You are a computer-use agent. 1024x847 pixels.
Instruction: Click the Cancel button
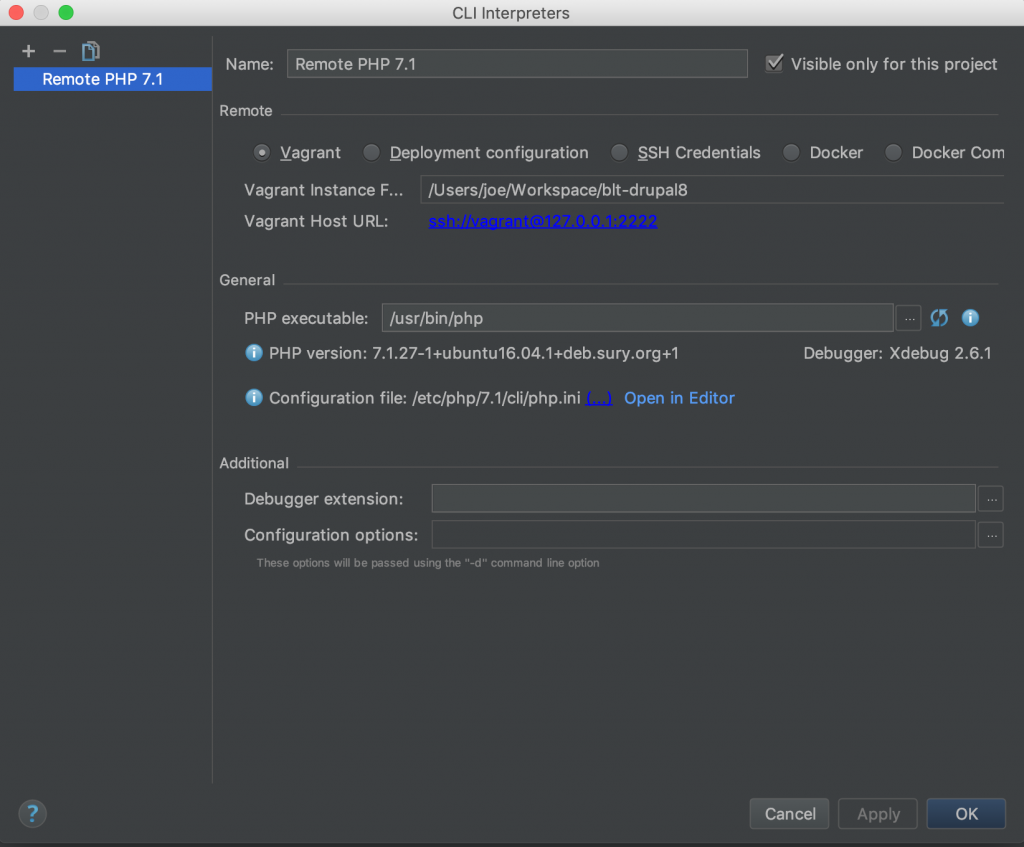click(x=790, y=814)
